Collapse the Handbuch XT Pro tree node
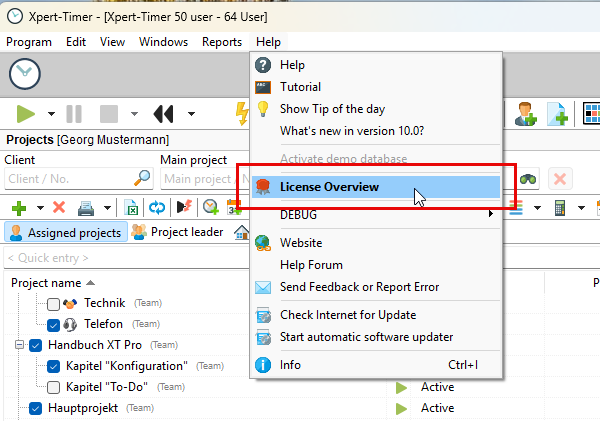The width and height of the screenshot is (600, 421). click(20, 345)
